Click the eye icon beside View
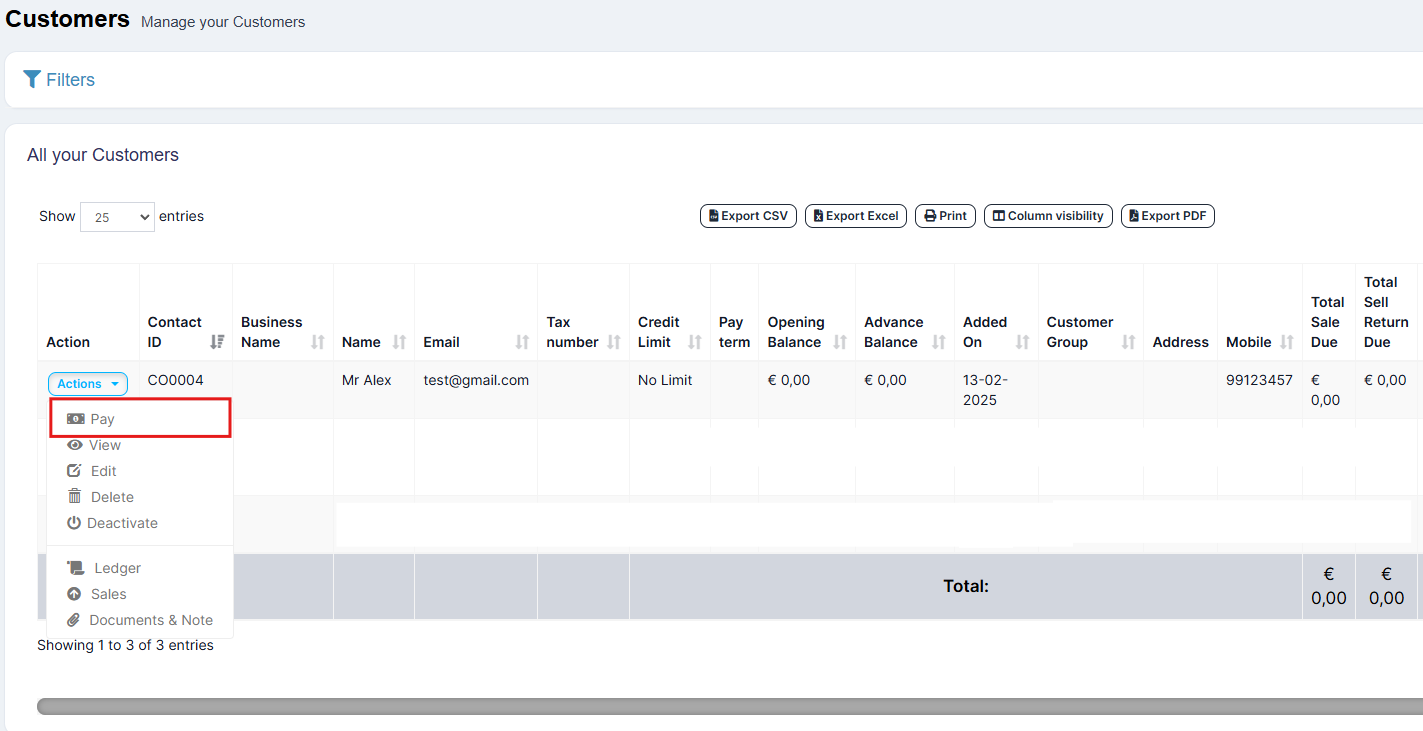Image resolution: width=1423 pixels, height=731 pixels. pyautogui.click(x=74, y=445)
